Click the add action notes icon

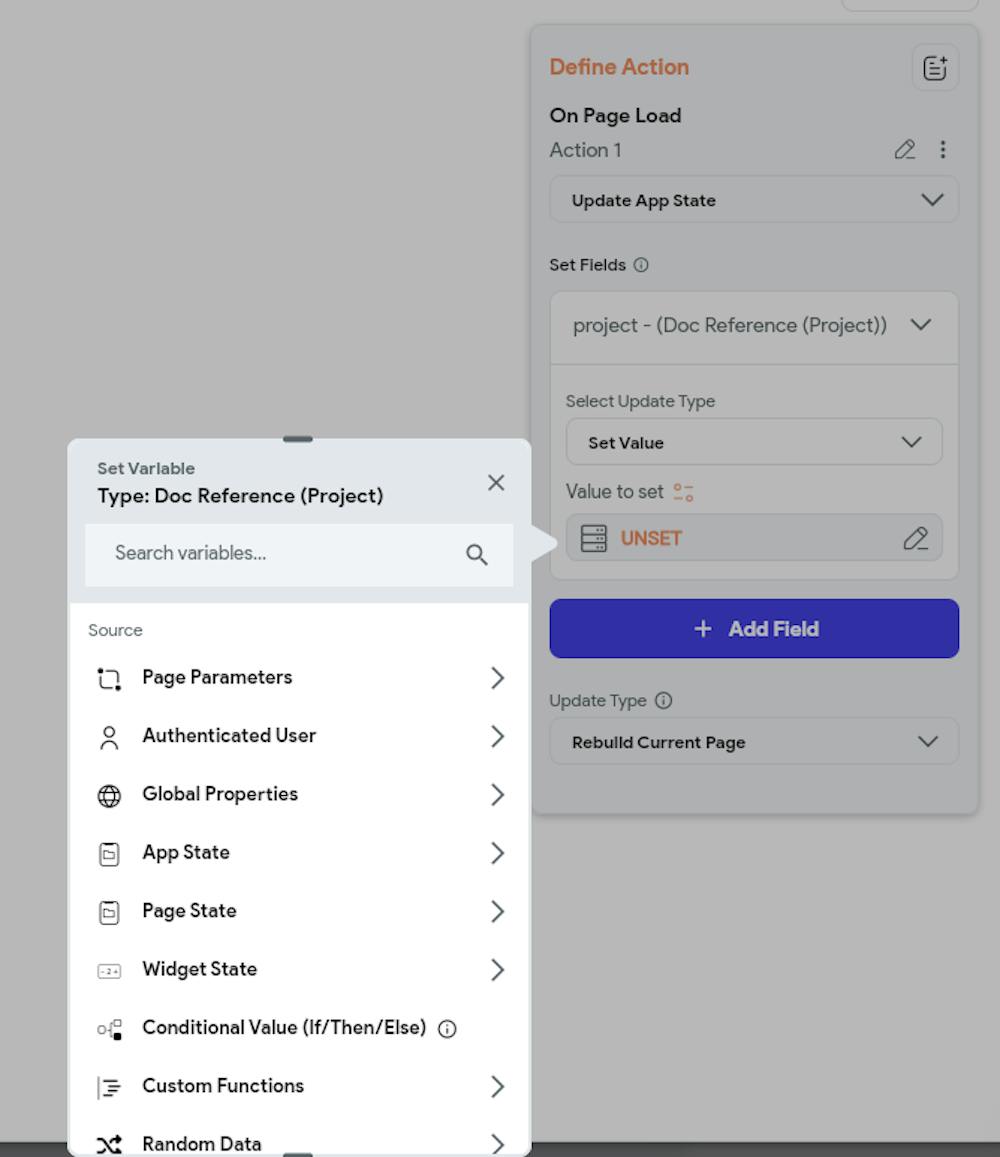[x=934, y=68]
